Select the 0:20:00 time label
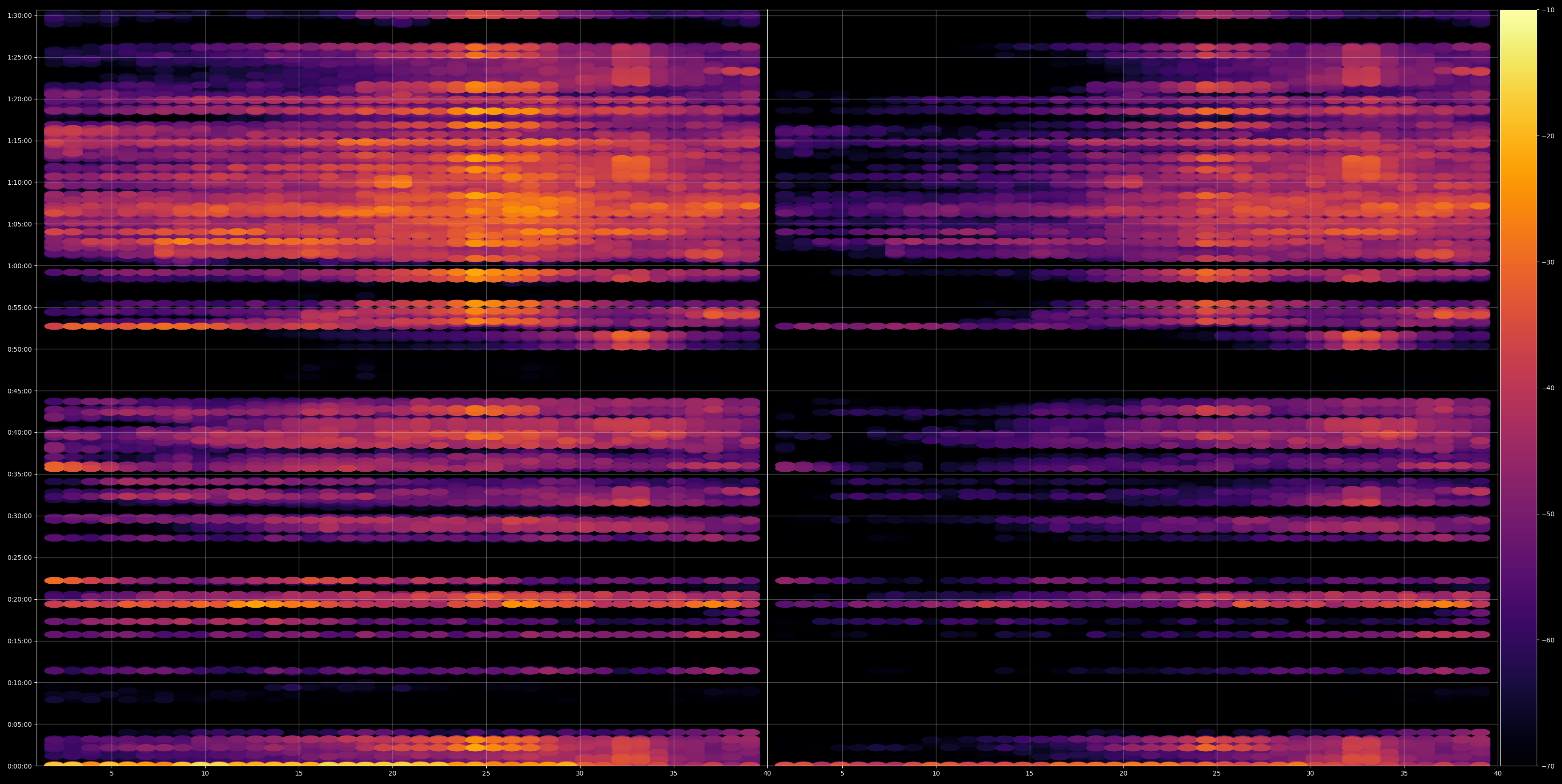The width and height of the screenshot is (1562, 784). coord(19,600)
